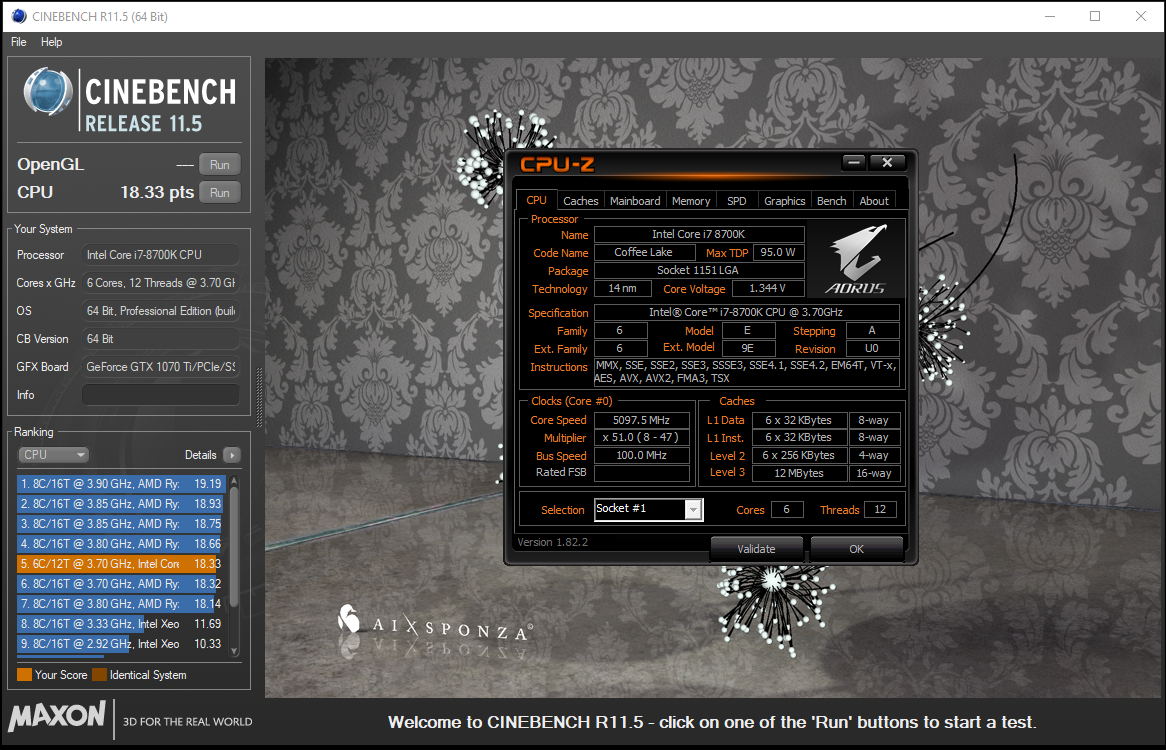The image size is (1166, 750).
Task: Open the Socket #1 selection dropdown
Action: 648,509
